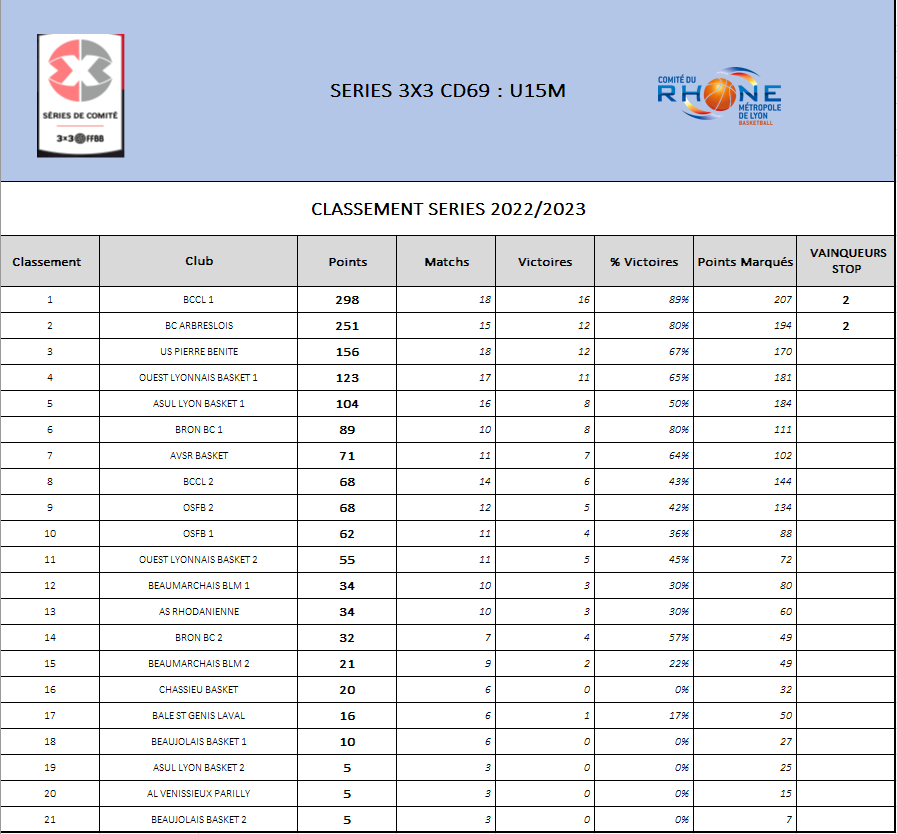897x834 pixels.
Task: Select the club cell "ASUL LYON BASKET 1"
Action: pyautogui.click(x=199, y=404)
